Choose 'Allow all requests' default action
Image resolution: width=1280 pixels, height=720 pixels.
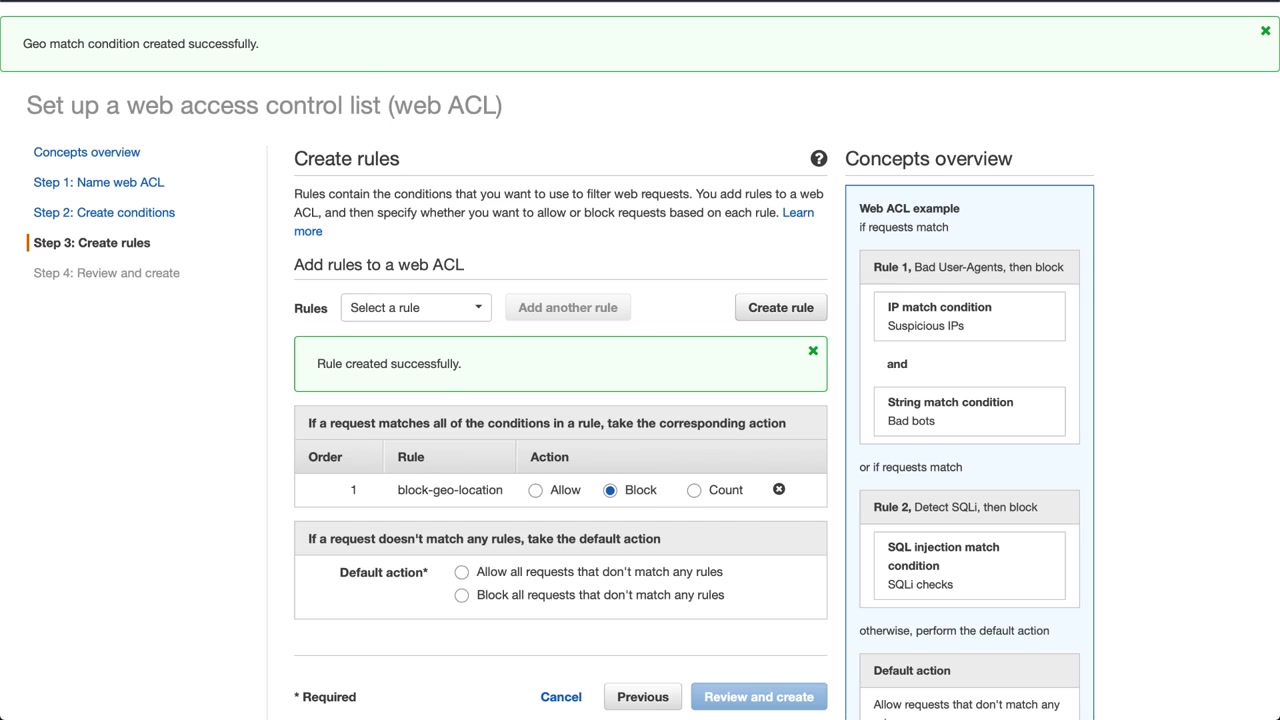[461, 572]
